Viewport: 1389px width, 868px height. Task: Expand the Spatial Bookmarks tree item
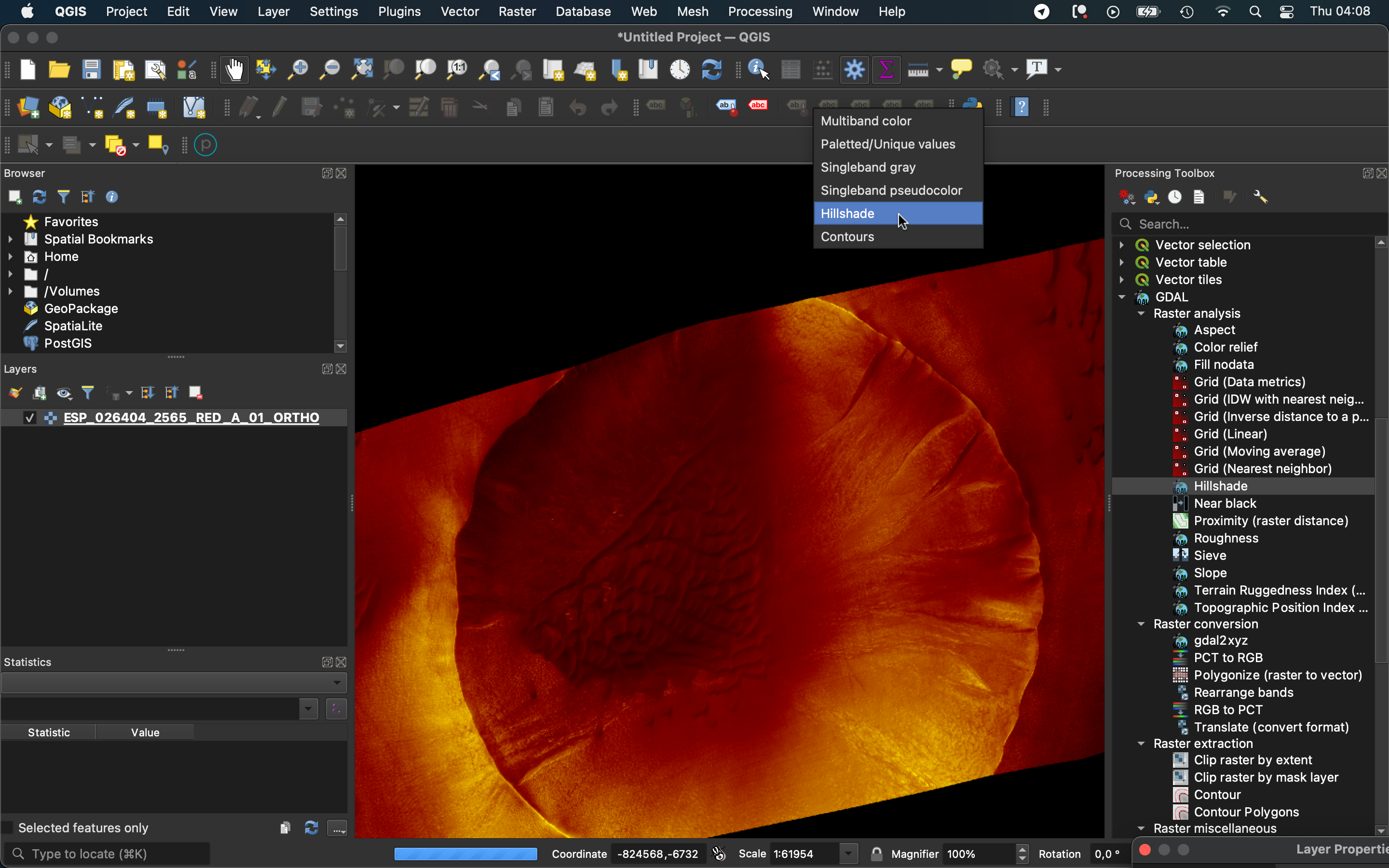click(10, 239)
